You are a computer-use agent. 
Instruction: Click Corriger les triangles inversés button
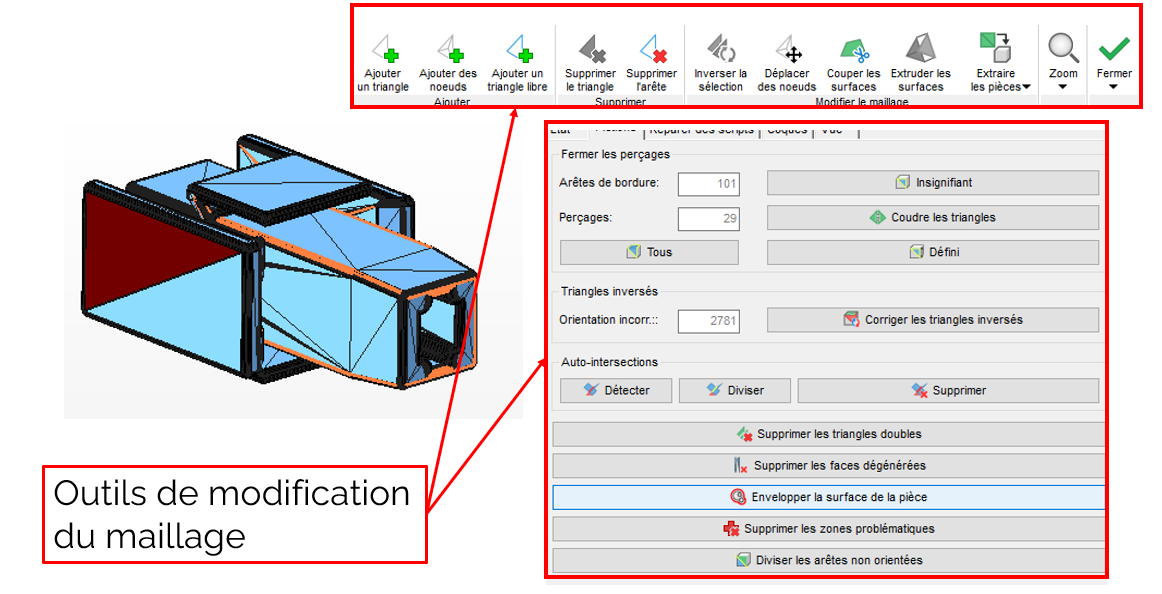pos(932,320)
